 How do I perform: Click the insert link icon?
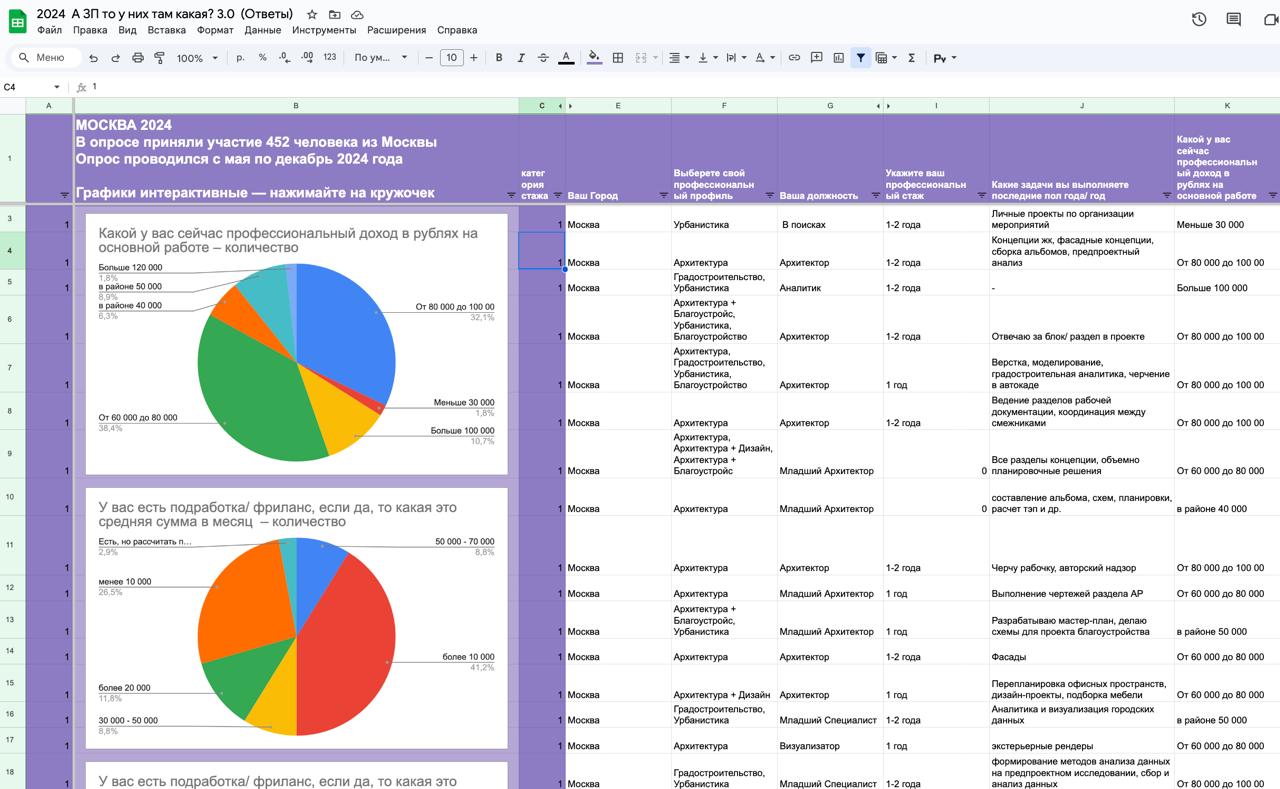coord(794,58)
